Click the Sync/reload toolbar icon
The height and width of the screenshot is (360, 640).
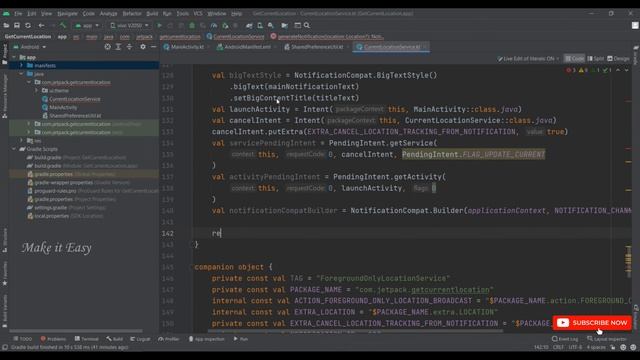(x=28, y=25)
